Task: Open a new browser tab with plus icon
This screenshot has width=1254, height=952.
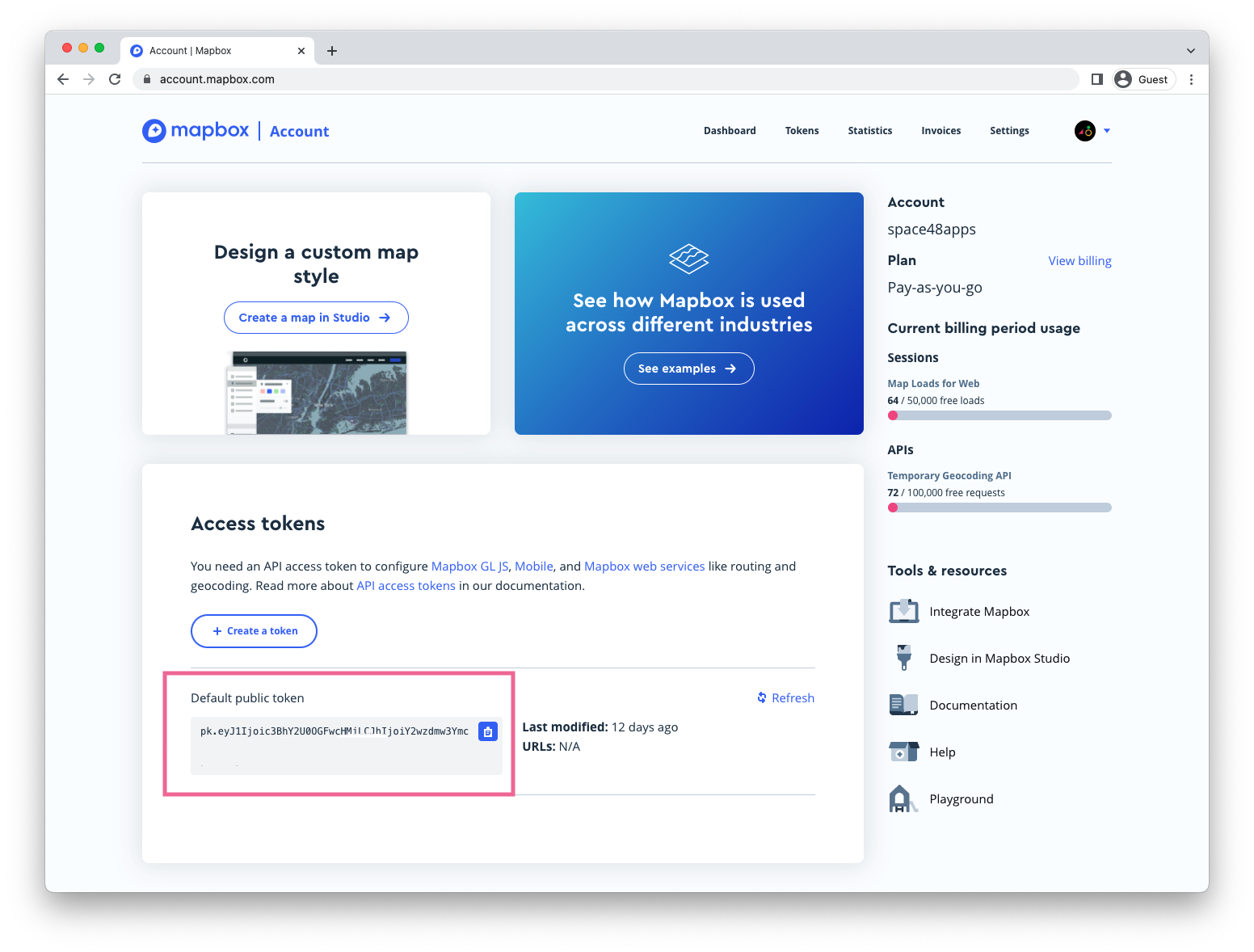Action: click(332, 51)
